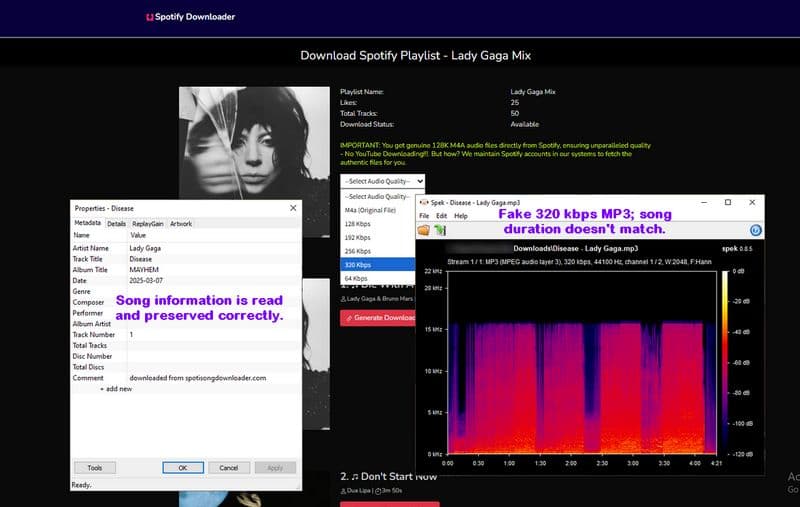Click the Spek app icon in title bar

423,202
